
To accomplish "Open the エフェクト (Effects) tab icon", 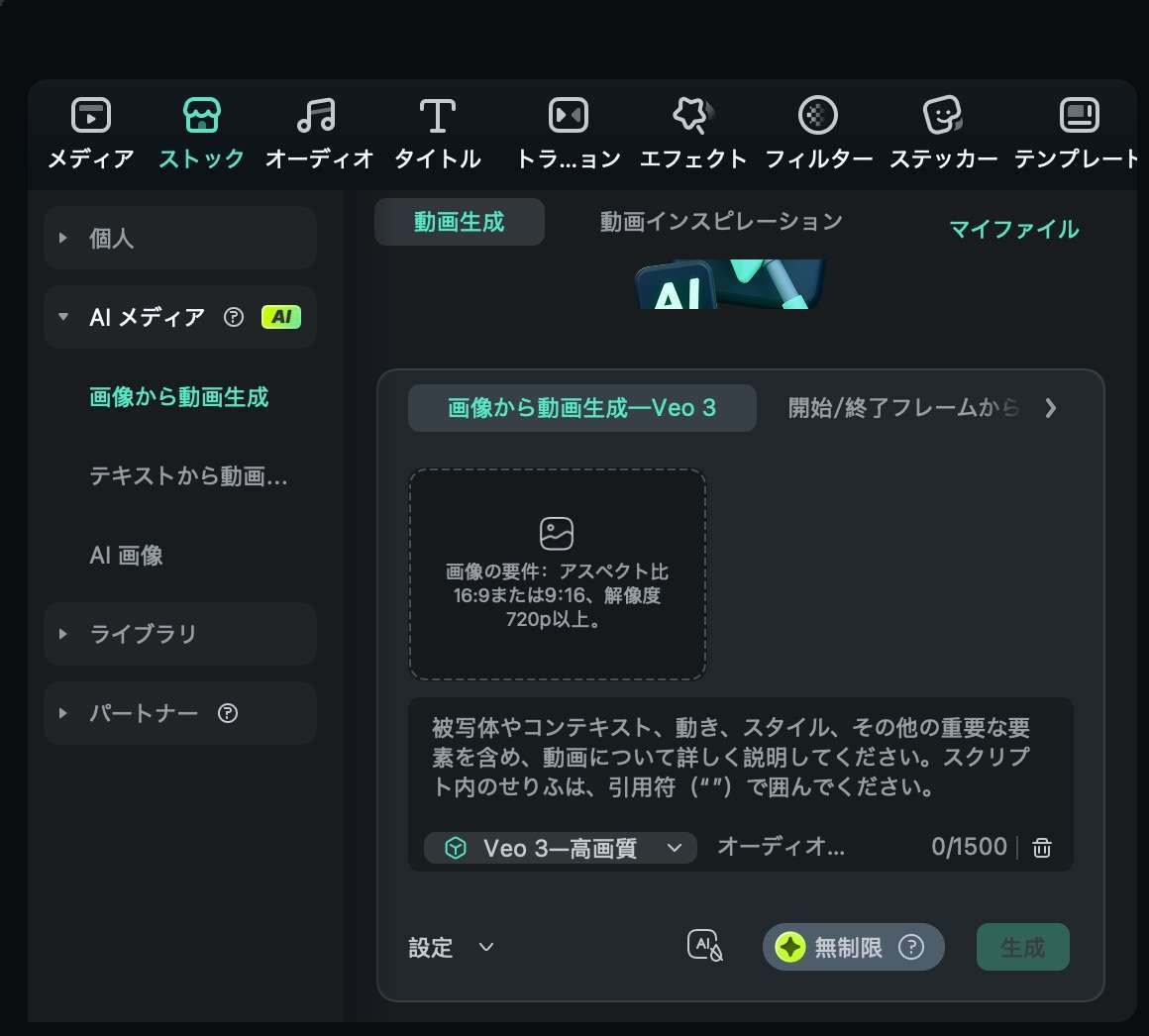I will pyautogui.click(x=692, y=115).
